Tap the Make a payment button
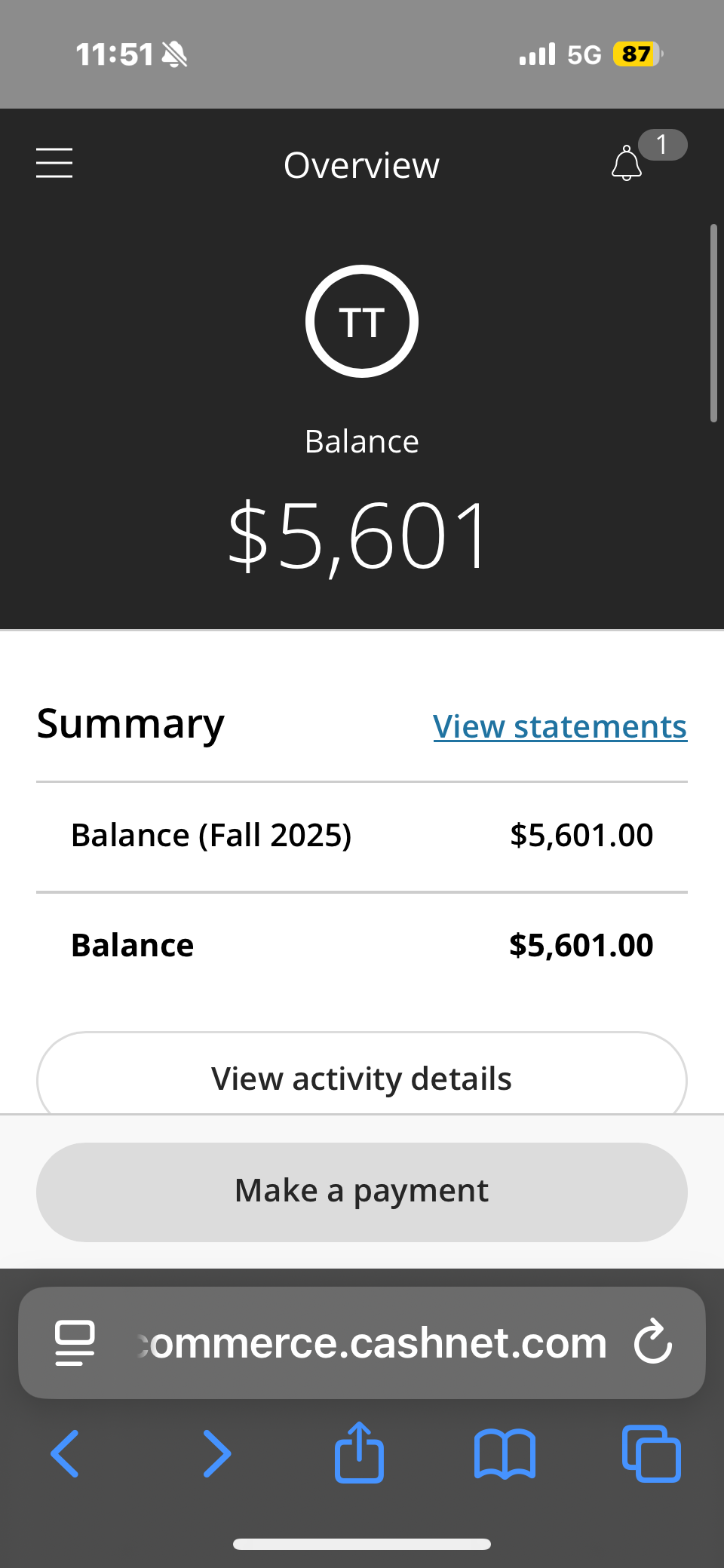The height and width of the screenshot is (1568, 724). click(362, 1192)
